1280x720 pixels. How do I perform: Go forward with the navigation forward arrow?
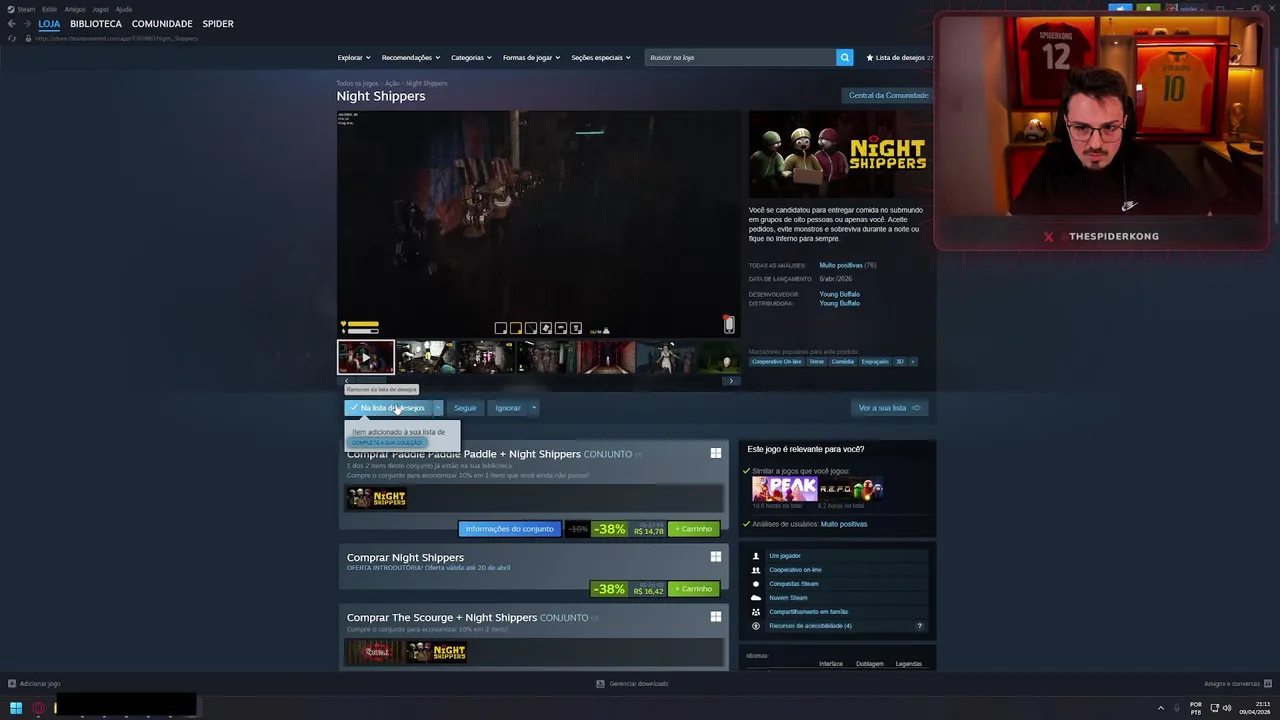pyautogui.click(x=25, y=23)
